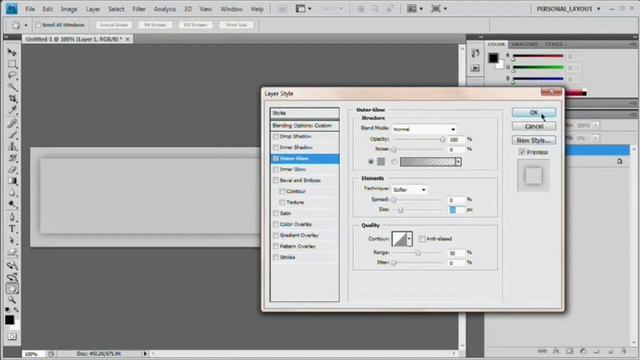This screenshot has width=640, height=360.
Task: Open the Screen Mode icon menu
Action: click(x=439, y=9)
